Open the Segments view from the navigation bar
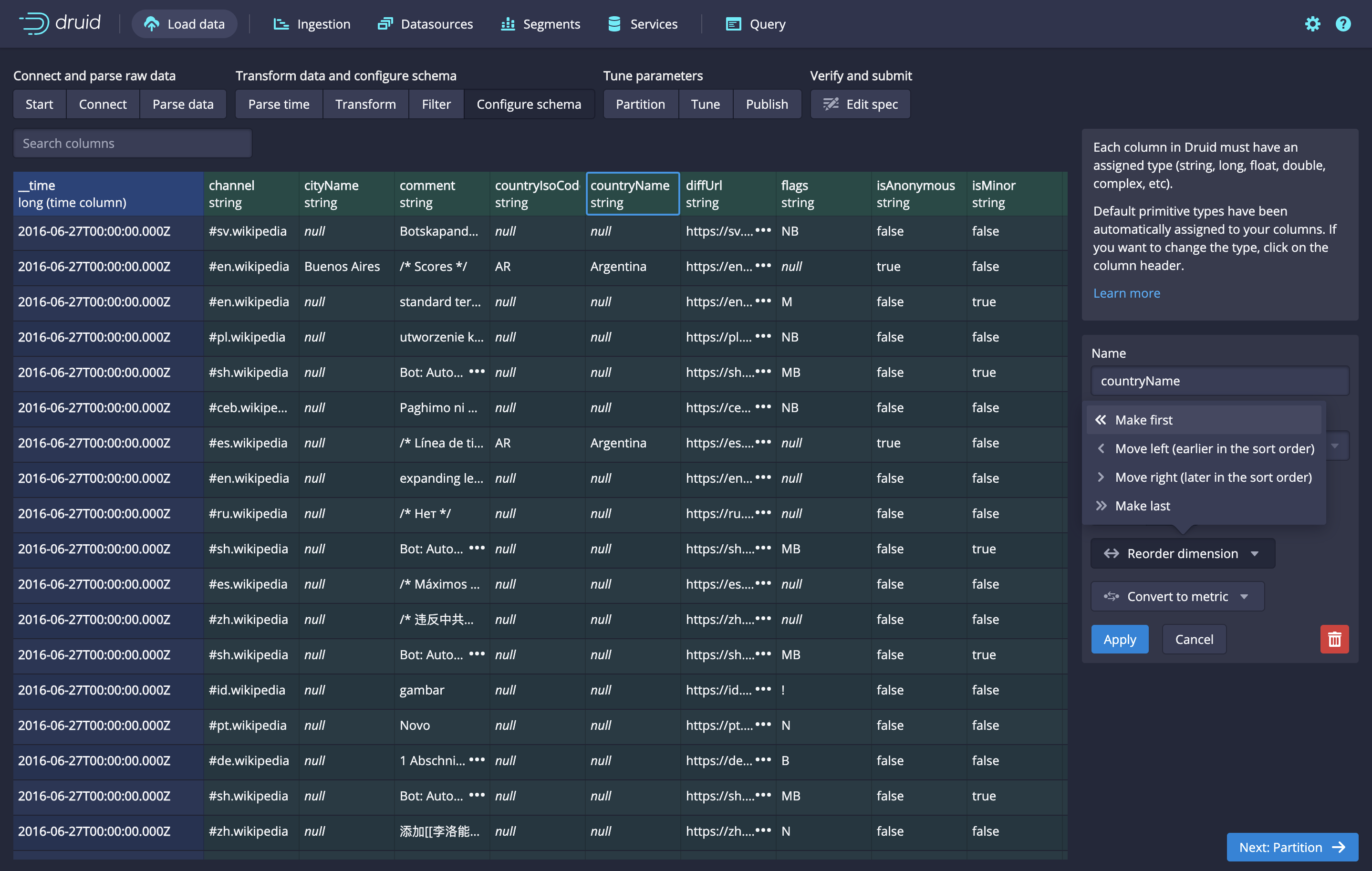Screen dimensions: 1372x871 540,24
